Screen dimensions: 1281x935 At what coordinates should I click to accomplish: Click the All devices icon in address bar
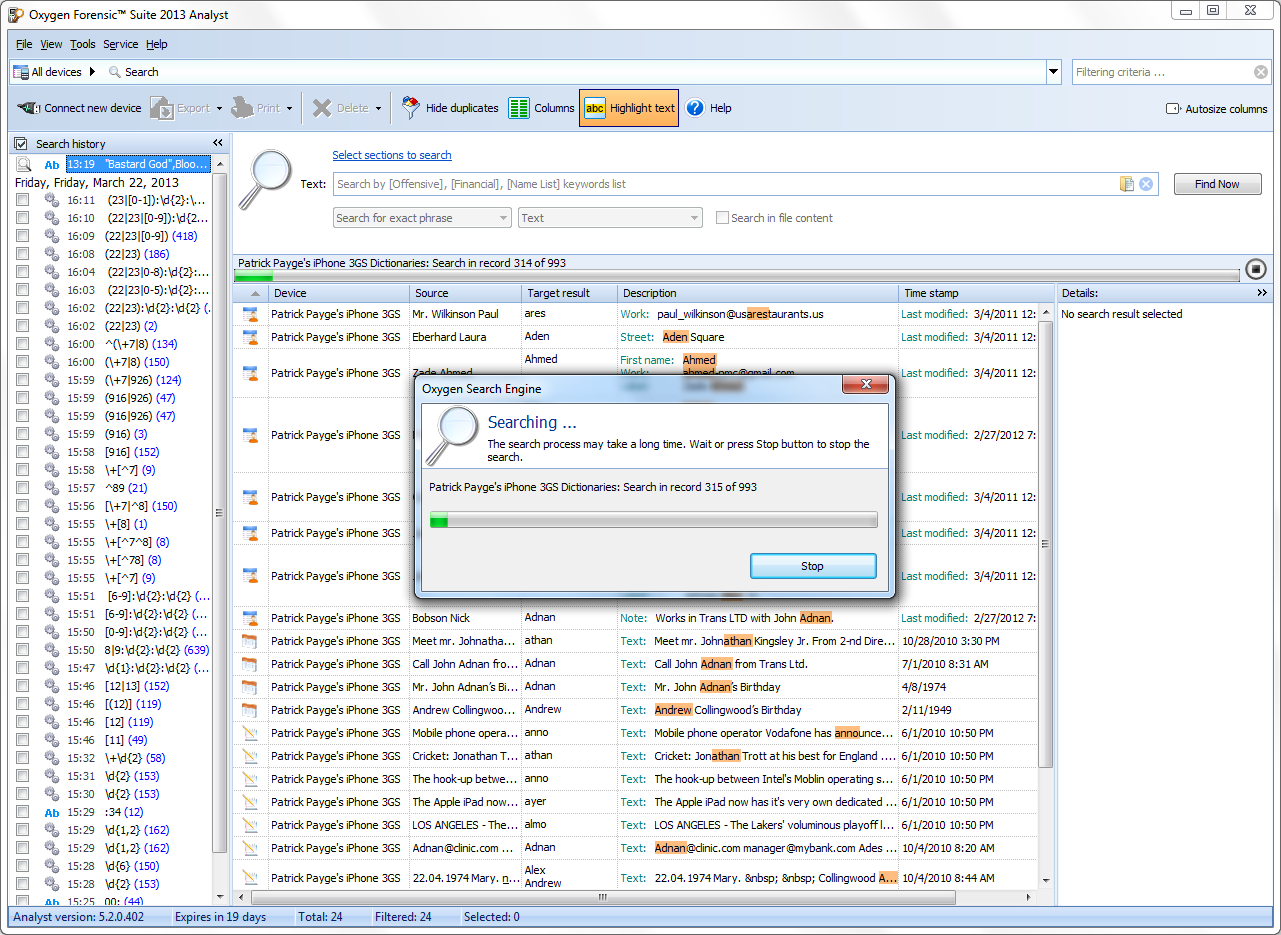pos(20,72)
